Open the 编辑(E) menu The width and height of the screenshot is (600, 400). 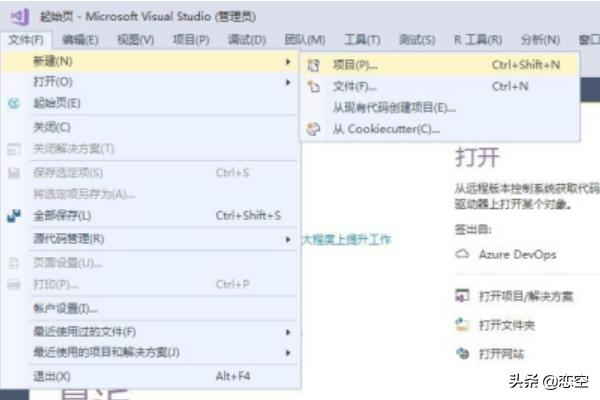click(80, 39)
